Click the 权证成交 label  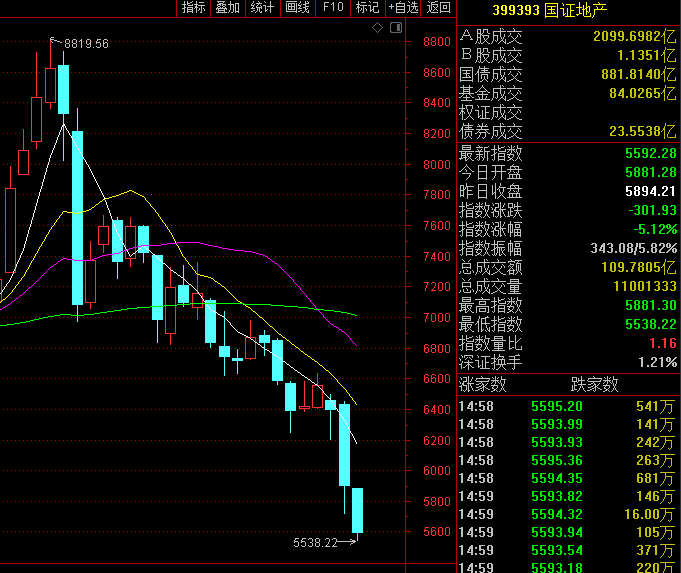(x=491, y=113)
